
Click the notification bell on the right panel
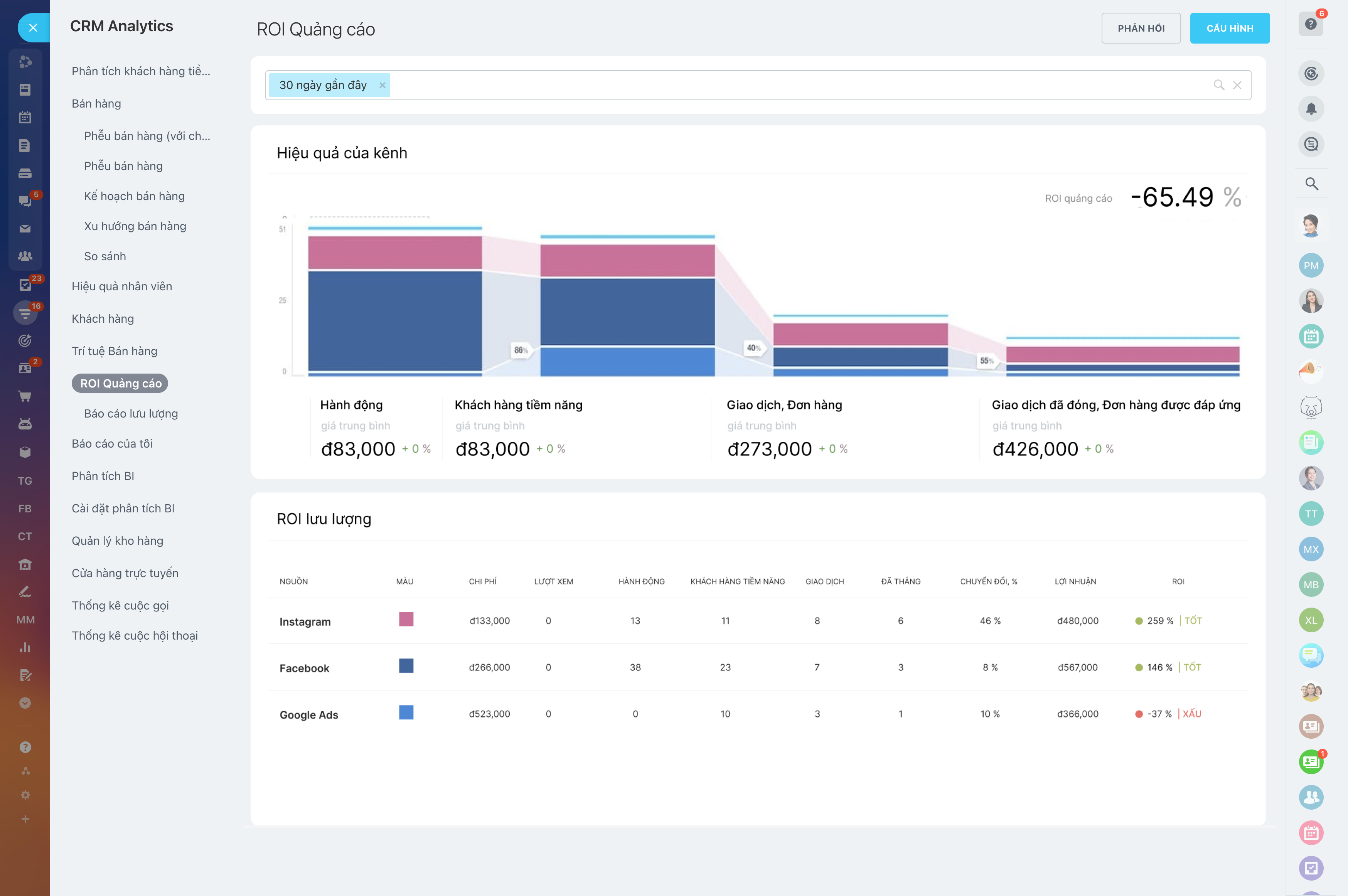1311,109
